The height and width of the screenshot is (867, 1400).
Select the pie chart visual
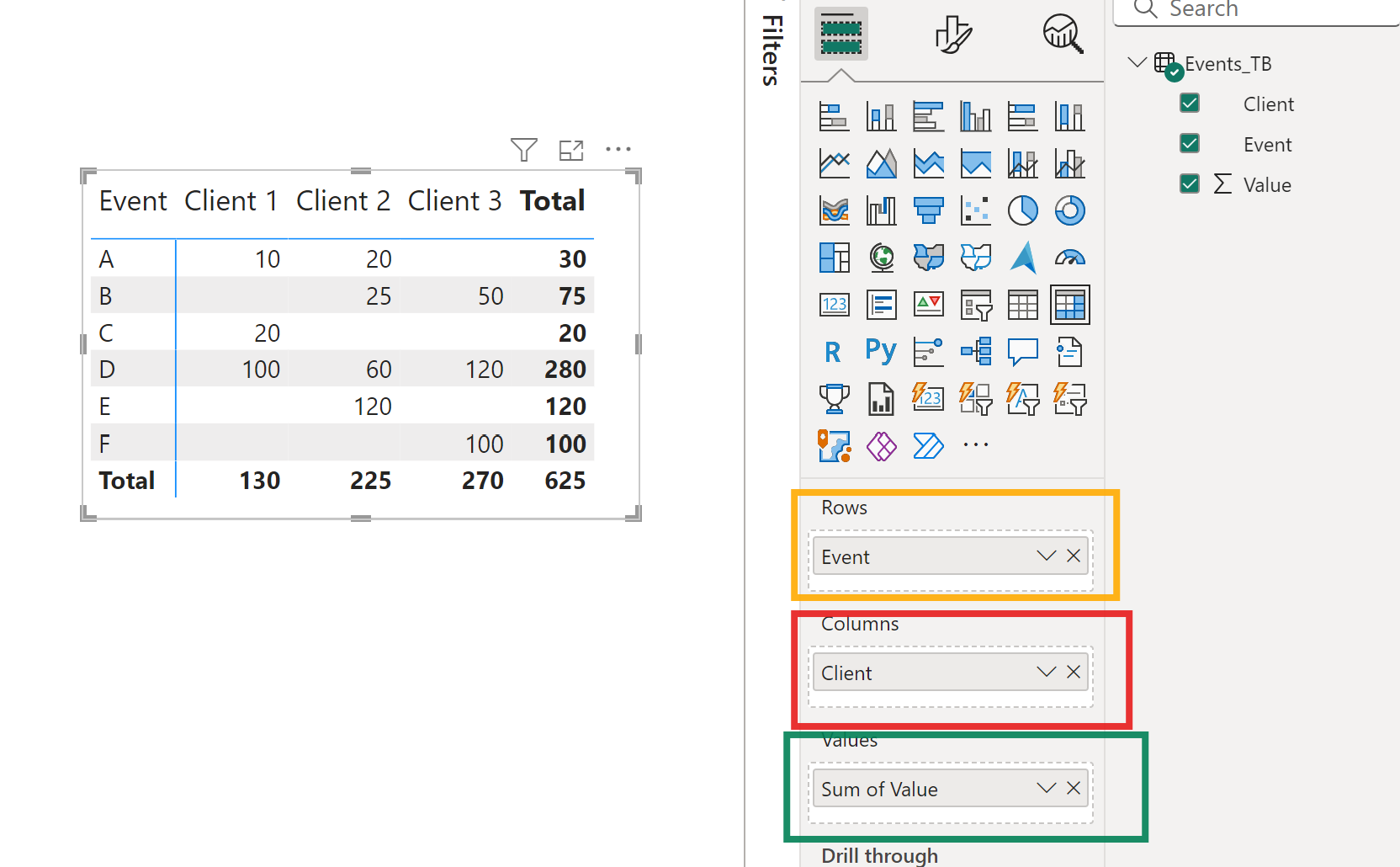1022,210
